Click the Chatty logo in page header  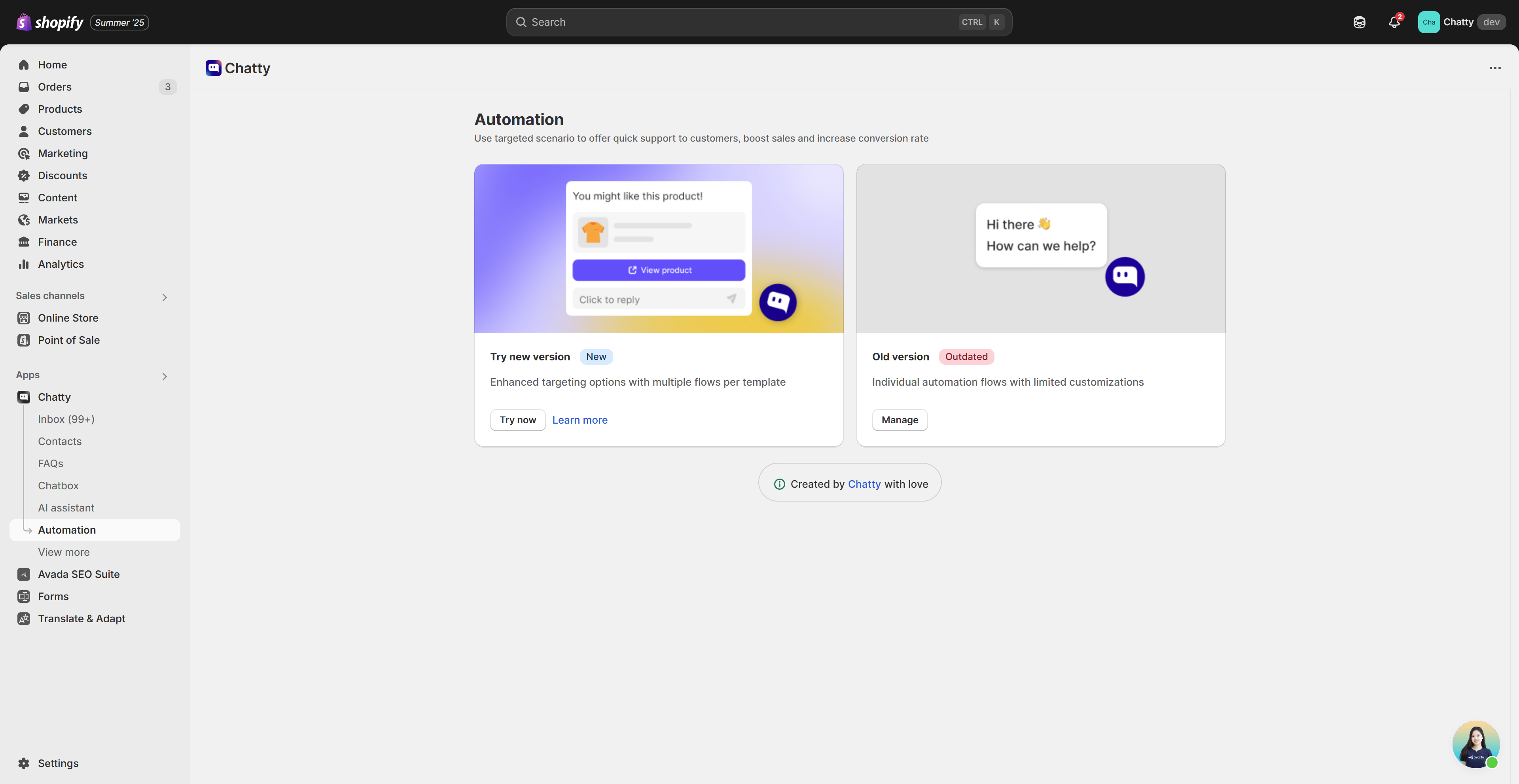tap(213, 68)
